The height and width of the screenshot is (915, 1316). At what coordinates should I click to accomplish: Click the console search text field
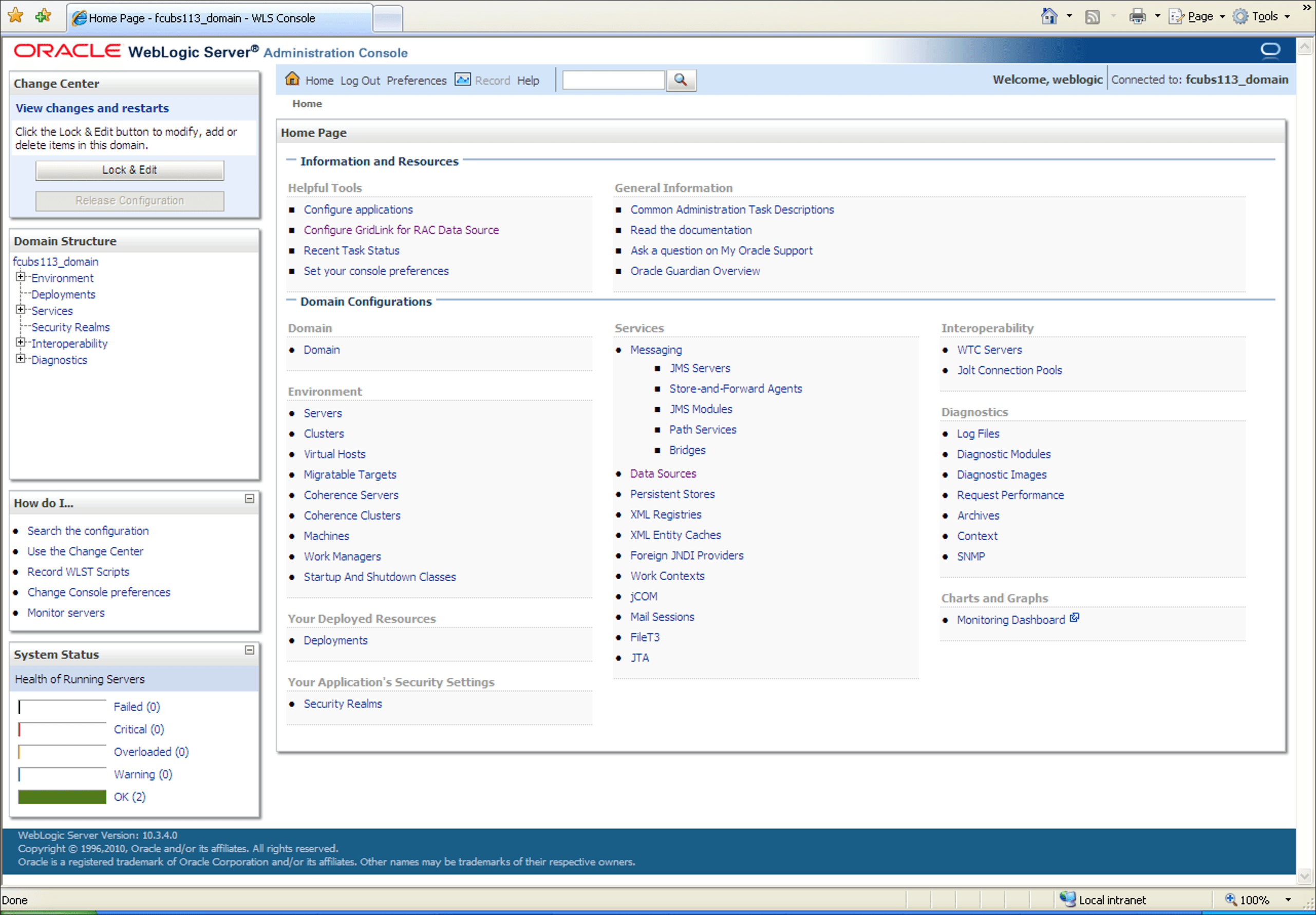click(613, 80)
